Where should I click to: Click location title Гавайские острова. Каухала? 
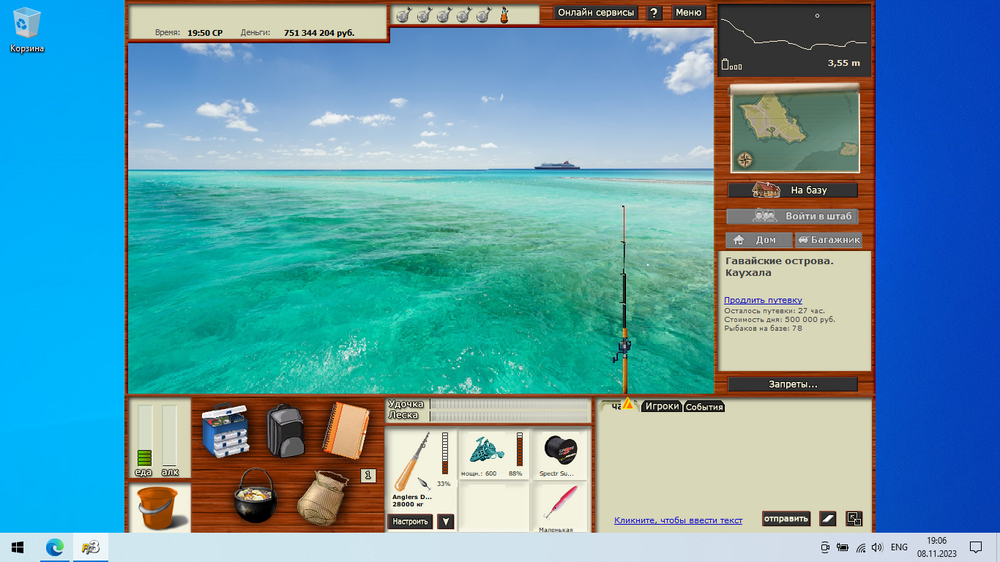[779, 267]
